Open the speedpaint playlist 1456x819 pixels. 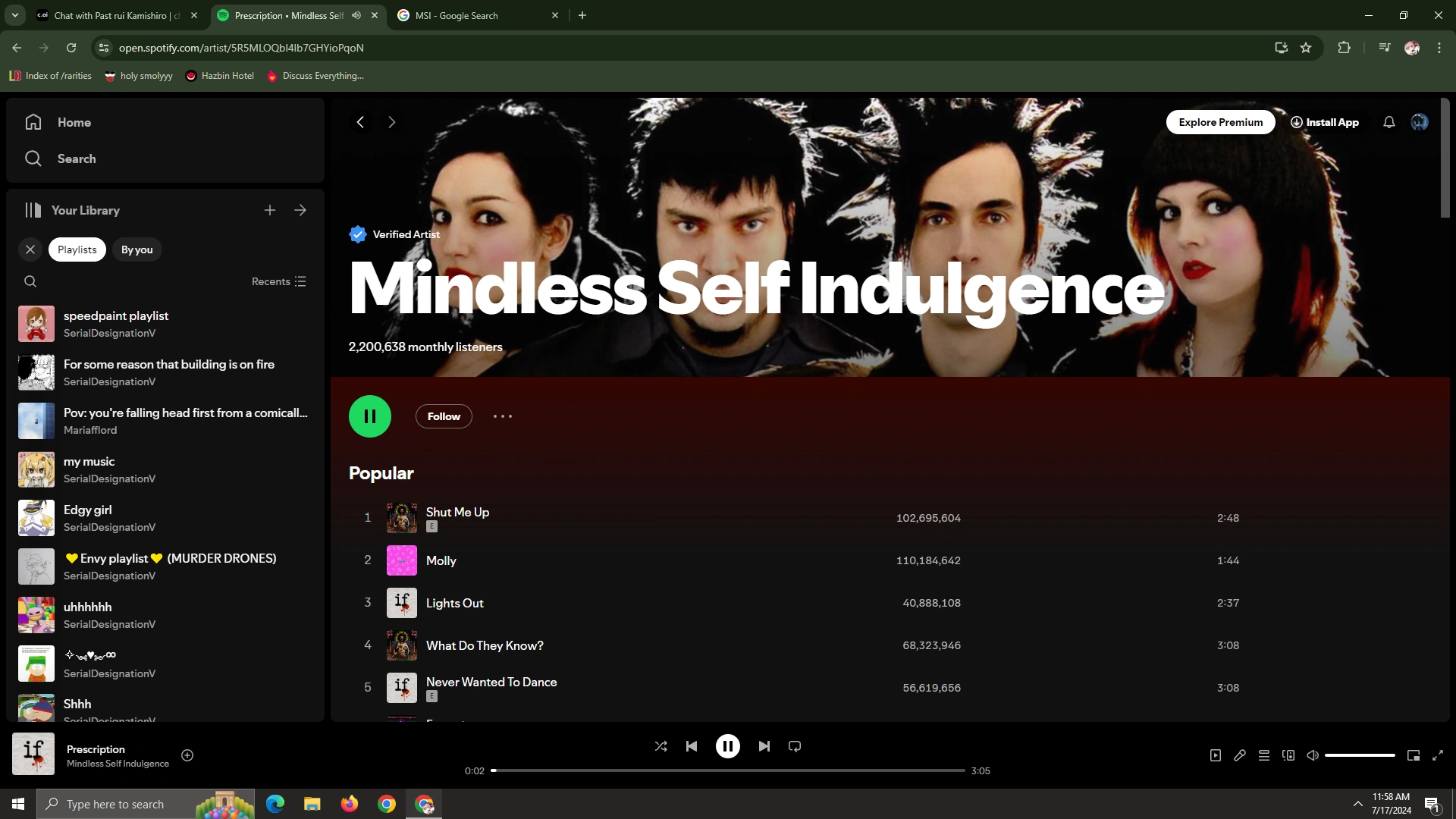tap(116, 324)
